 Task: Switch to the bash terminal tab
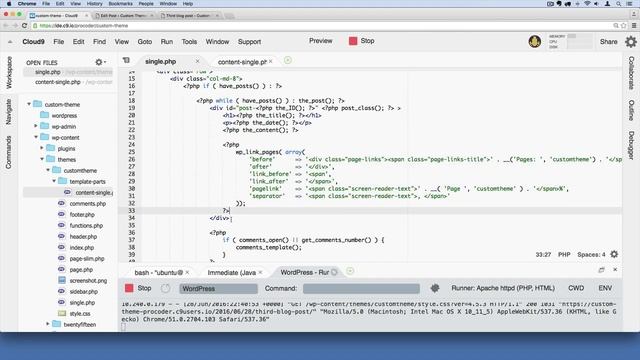pyautogui.click(x=158, y=273)
